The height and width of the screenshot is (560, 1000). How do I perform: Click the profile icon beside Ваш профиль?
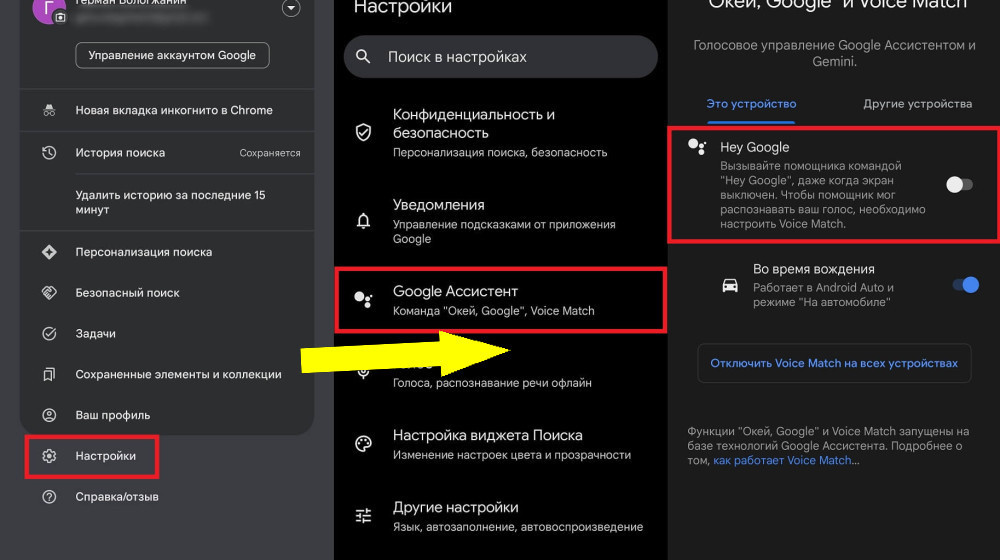point(49,415)
